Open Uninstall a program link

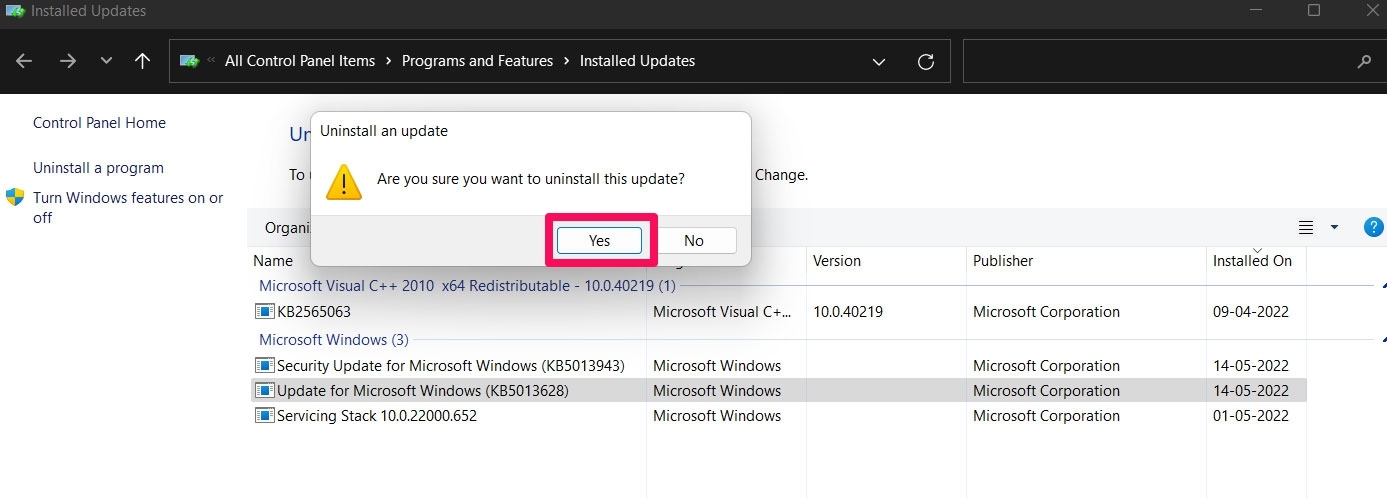point(98,168)
